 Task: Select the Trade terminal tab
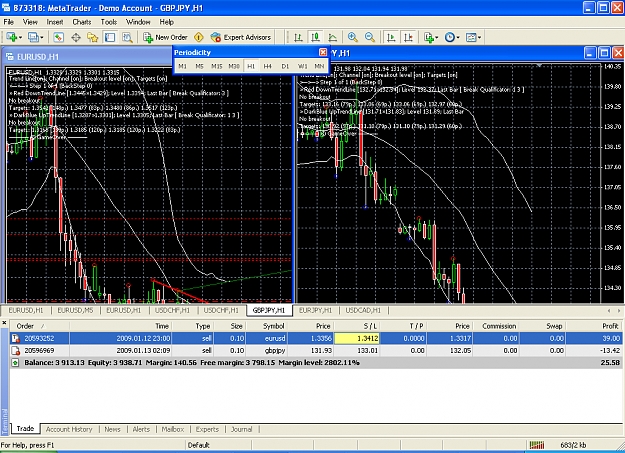click(25, 429)
